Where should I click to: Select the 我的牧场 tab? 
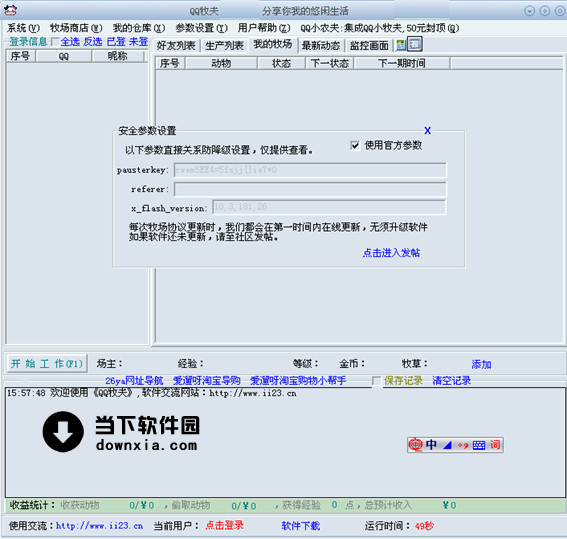point(273,44)
